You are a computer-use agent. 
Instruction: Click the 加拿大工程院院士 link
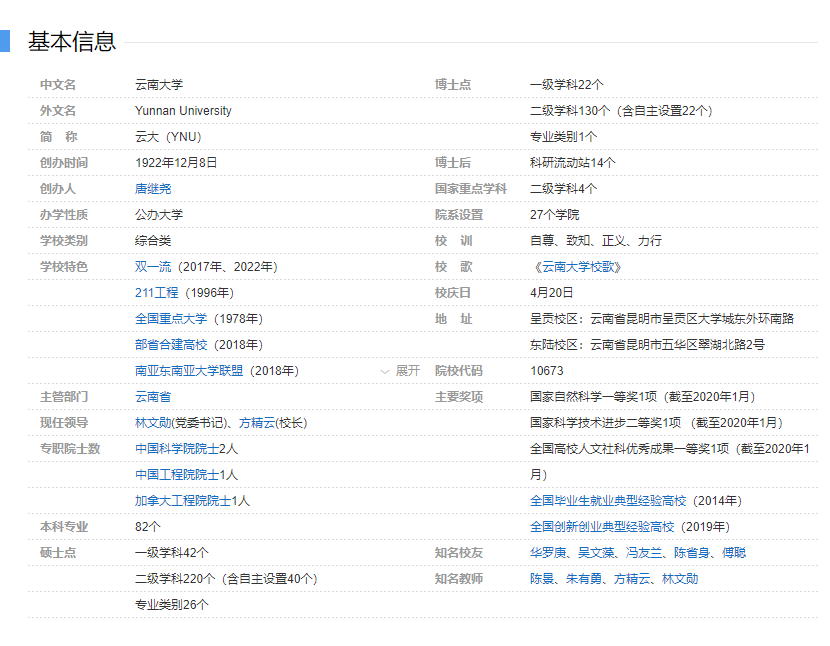183,501
